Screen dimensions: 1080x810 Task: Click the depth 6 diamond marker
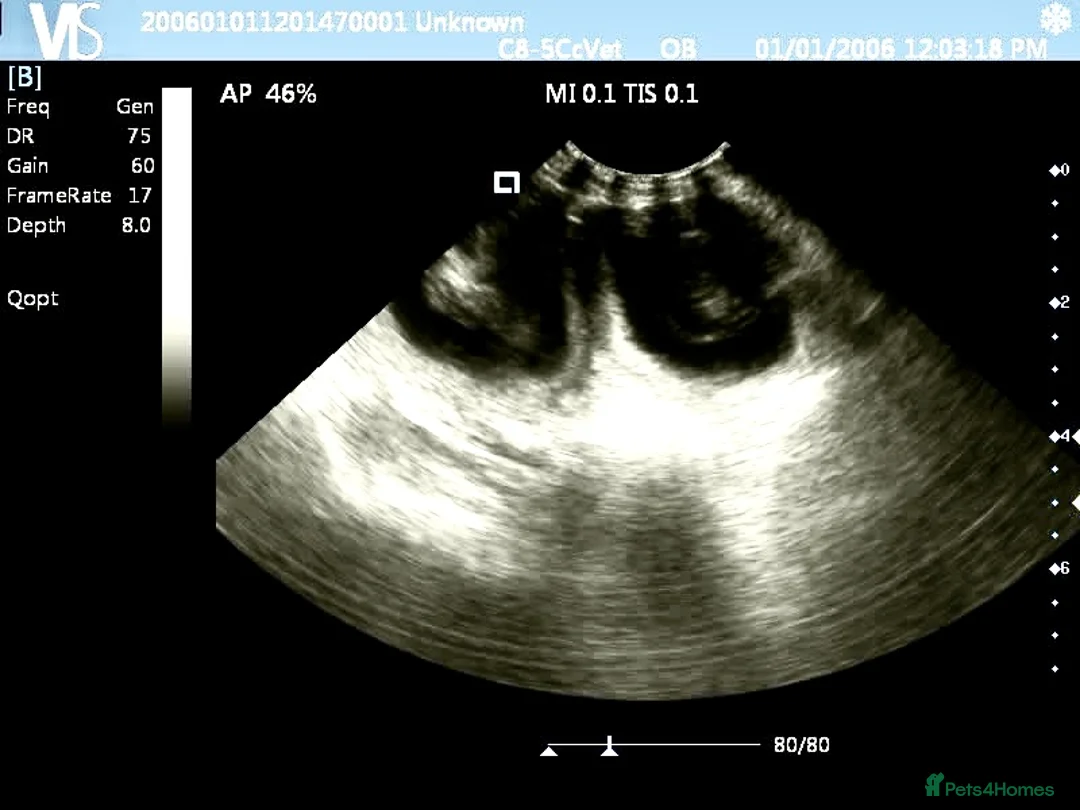point(1058,568)
